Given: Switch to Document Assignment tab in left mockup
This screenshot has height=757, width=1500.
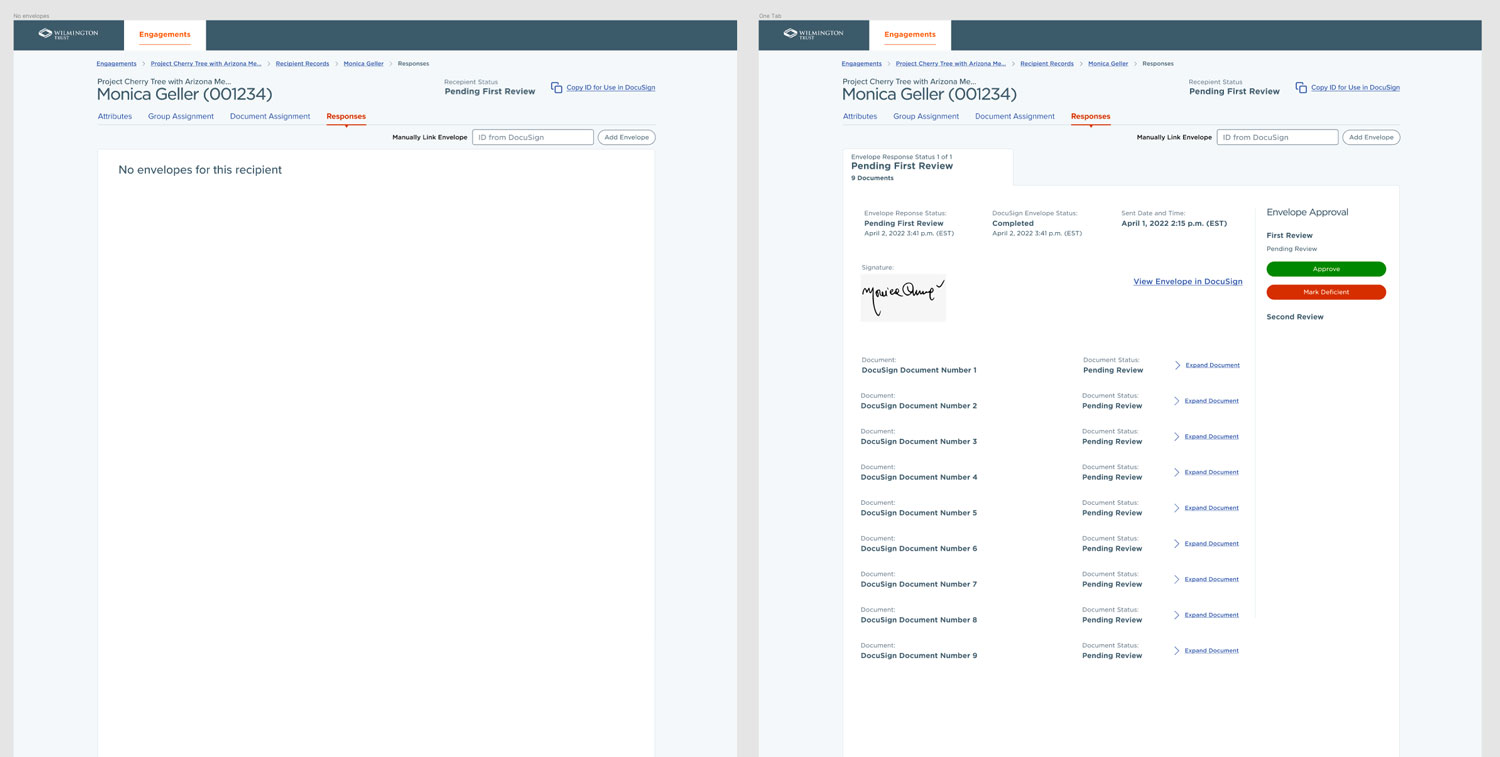Looking at the screenshot, I should pyautogui.click(x=270, y=116).
